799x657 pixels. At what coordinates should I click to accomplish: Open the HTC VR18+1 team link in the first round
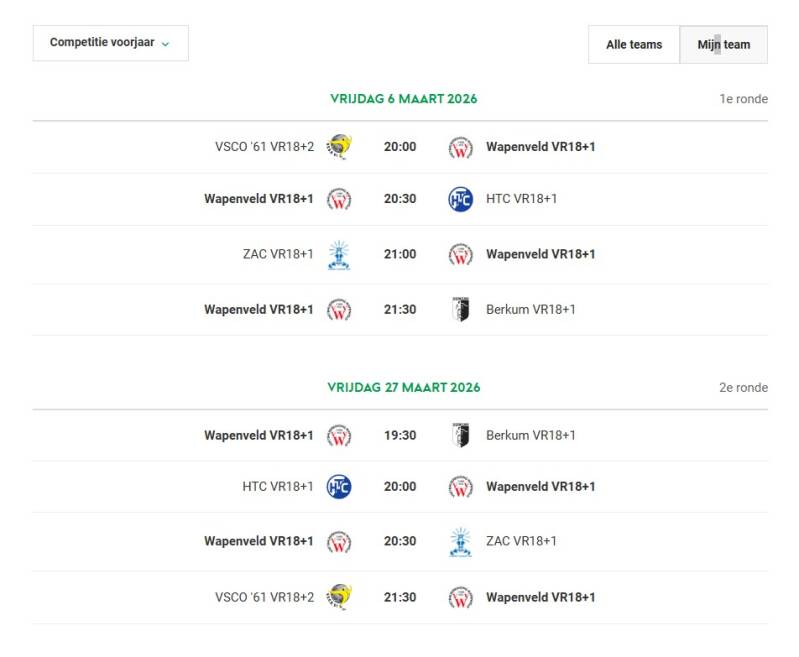[x=521, y=199]
